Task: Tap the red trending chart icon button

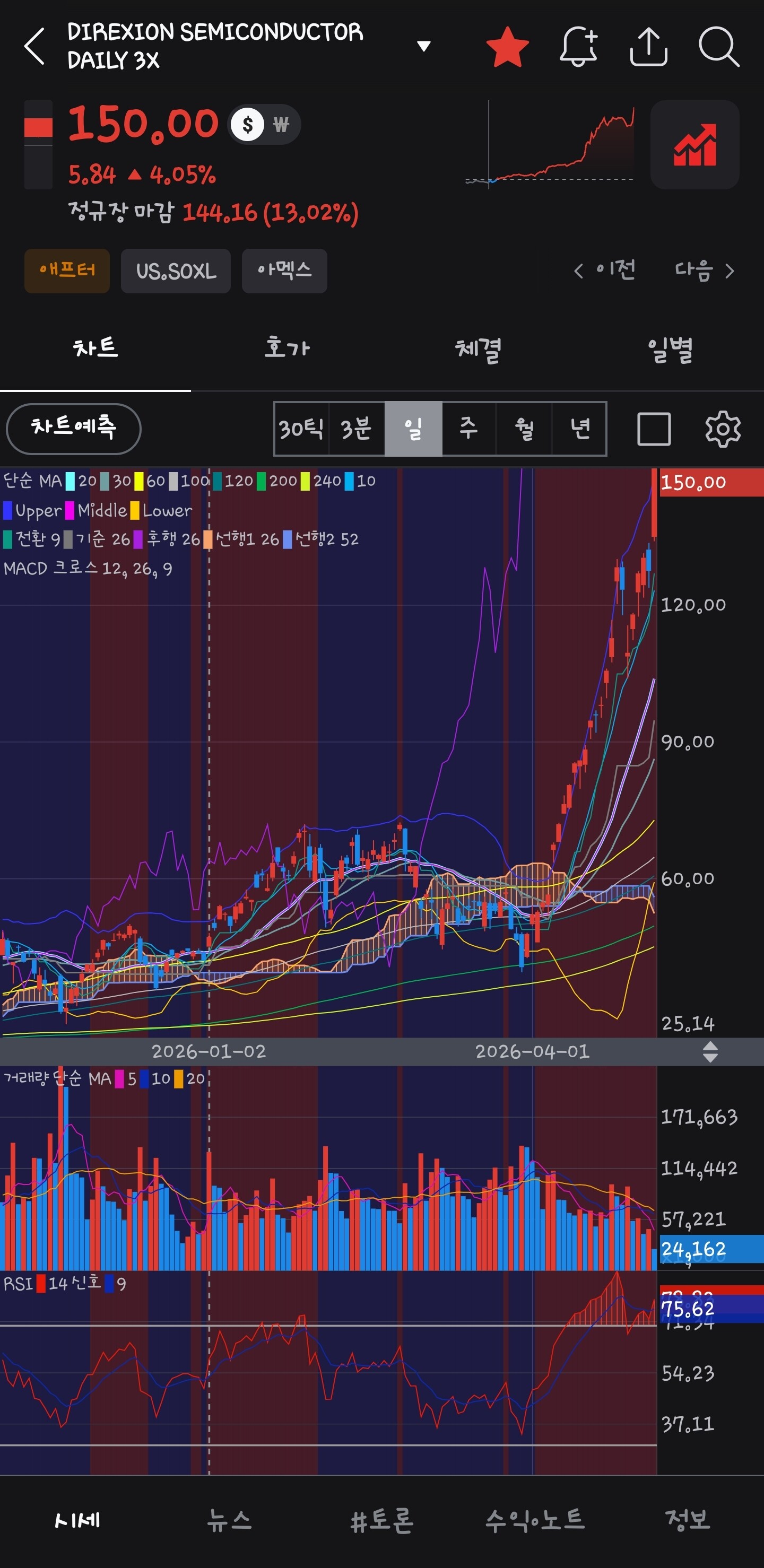Action: 694,145
